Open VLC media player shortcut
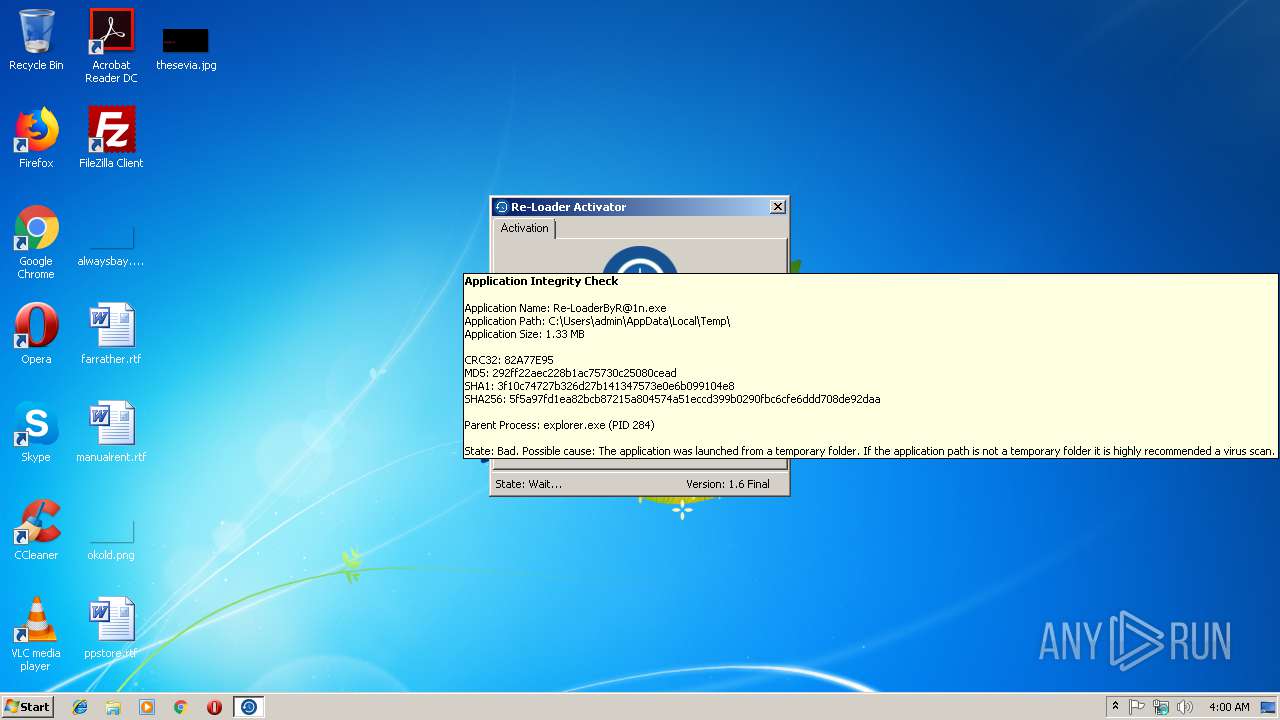 [36, 634]
